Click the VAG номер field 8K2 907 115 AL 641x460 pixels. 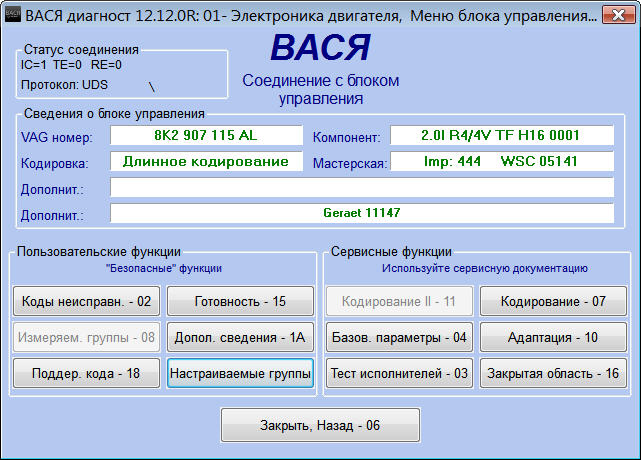click(205, 135)
